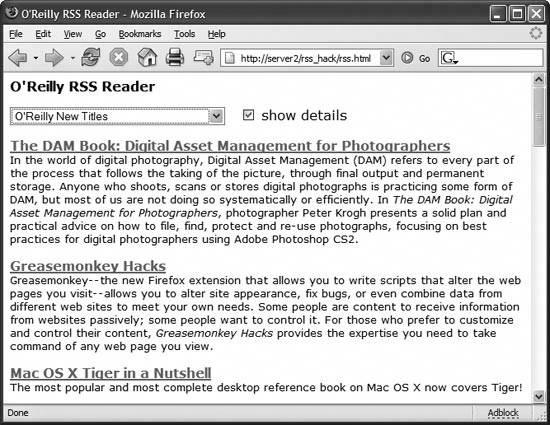
Task: Minimize the Firefox window
Action: point(498,14)
